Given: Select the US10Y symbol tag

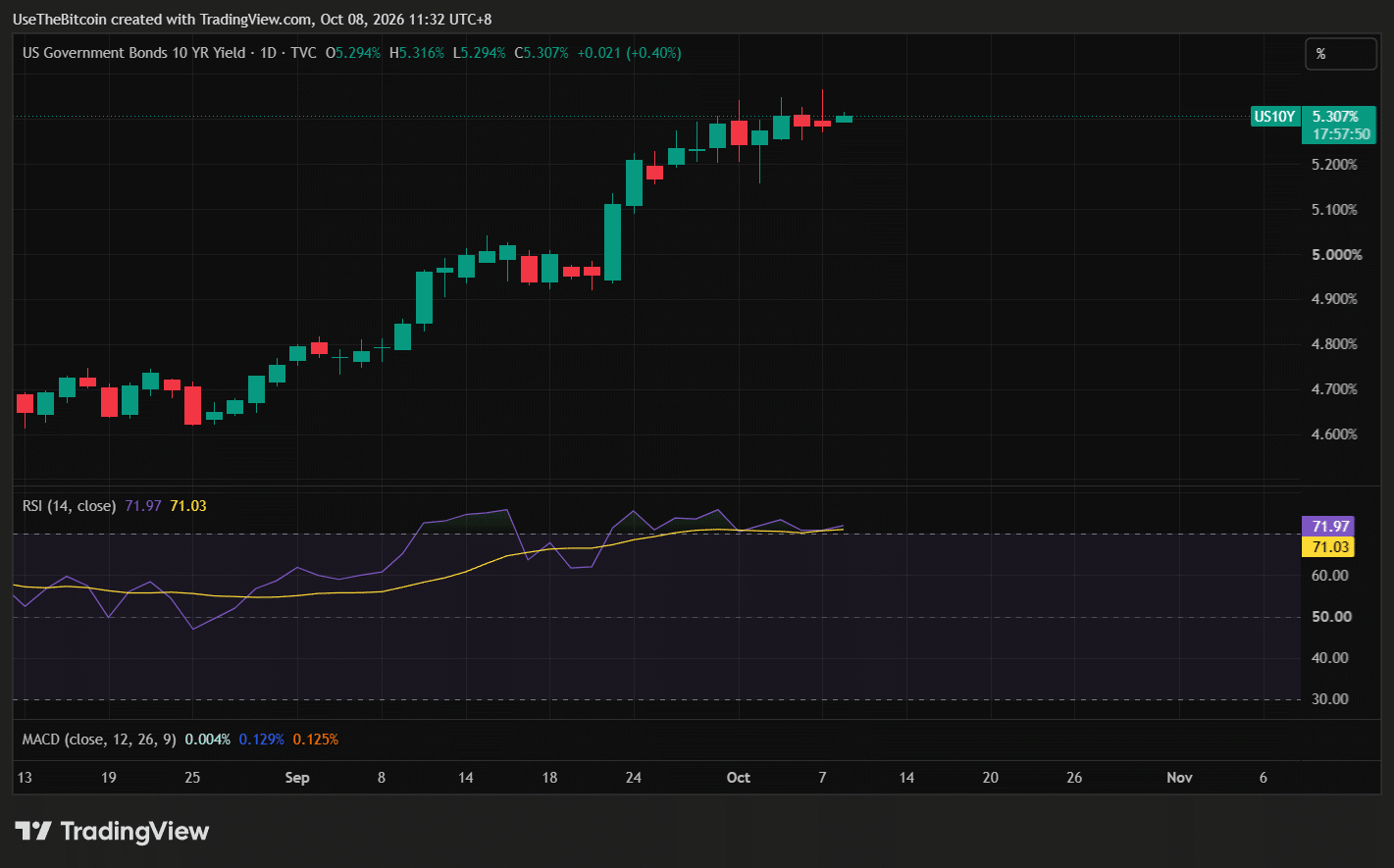Looking at the screenshot, I should tap(1274, 117).
